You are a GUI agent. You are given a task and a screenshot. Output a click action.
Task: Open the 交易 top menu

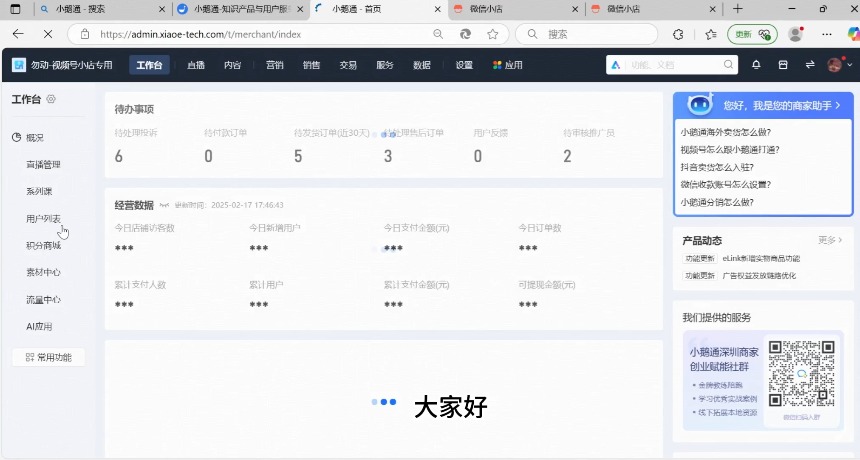pos(348,65)
